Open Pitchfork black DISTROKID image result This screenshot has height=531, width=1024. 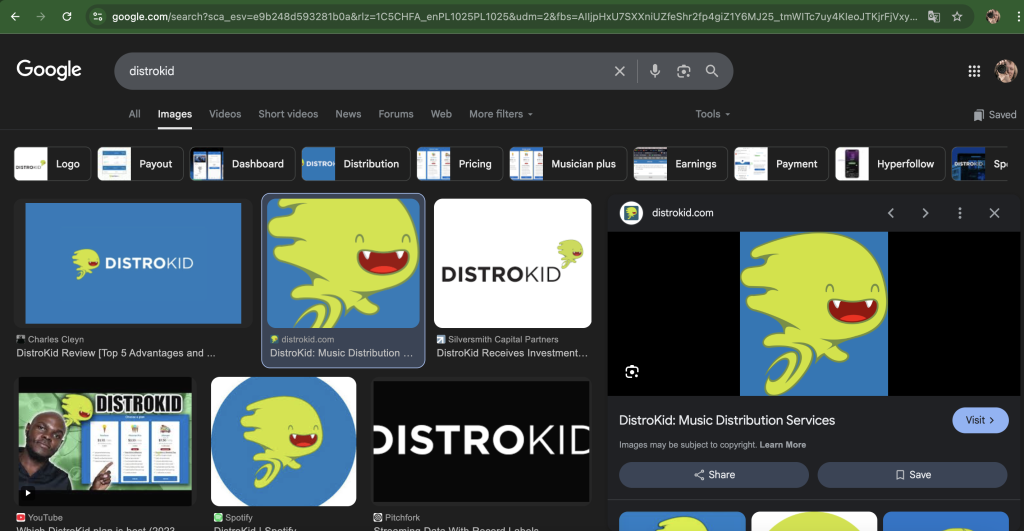coord(481,441)
